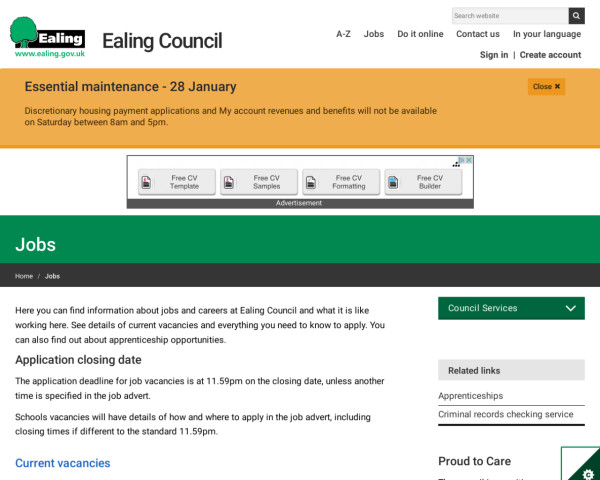Open the A-Z menu item
This screenshot has width=600, height=480.
click(343, 34)
